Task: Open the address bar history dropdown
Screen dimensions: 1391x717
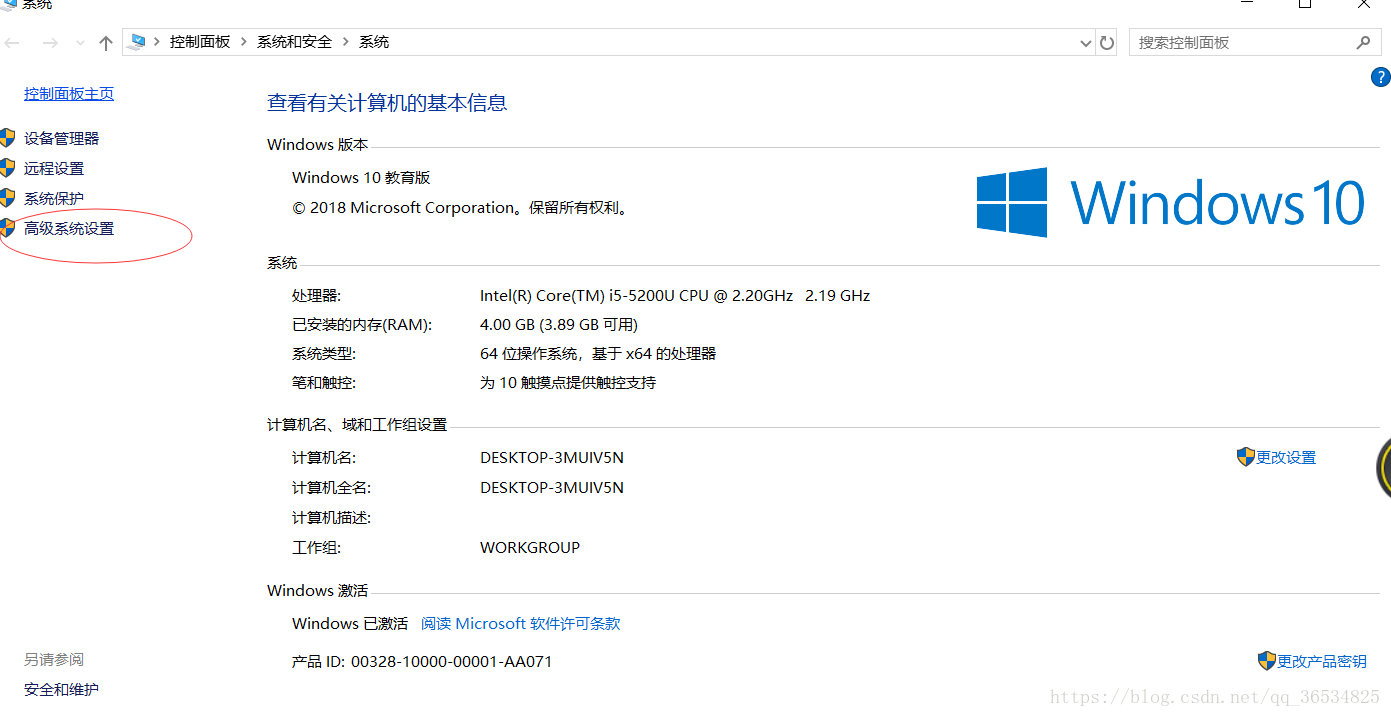Action: point(1087,43)
